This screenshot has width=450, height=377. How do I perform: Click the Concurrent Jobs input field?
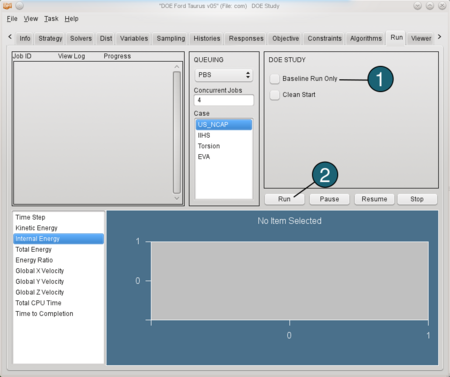[x=223, y=100]
